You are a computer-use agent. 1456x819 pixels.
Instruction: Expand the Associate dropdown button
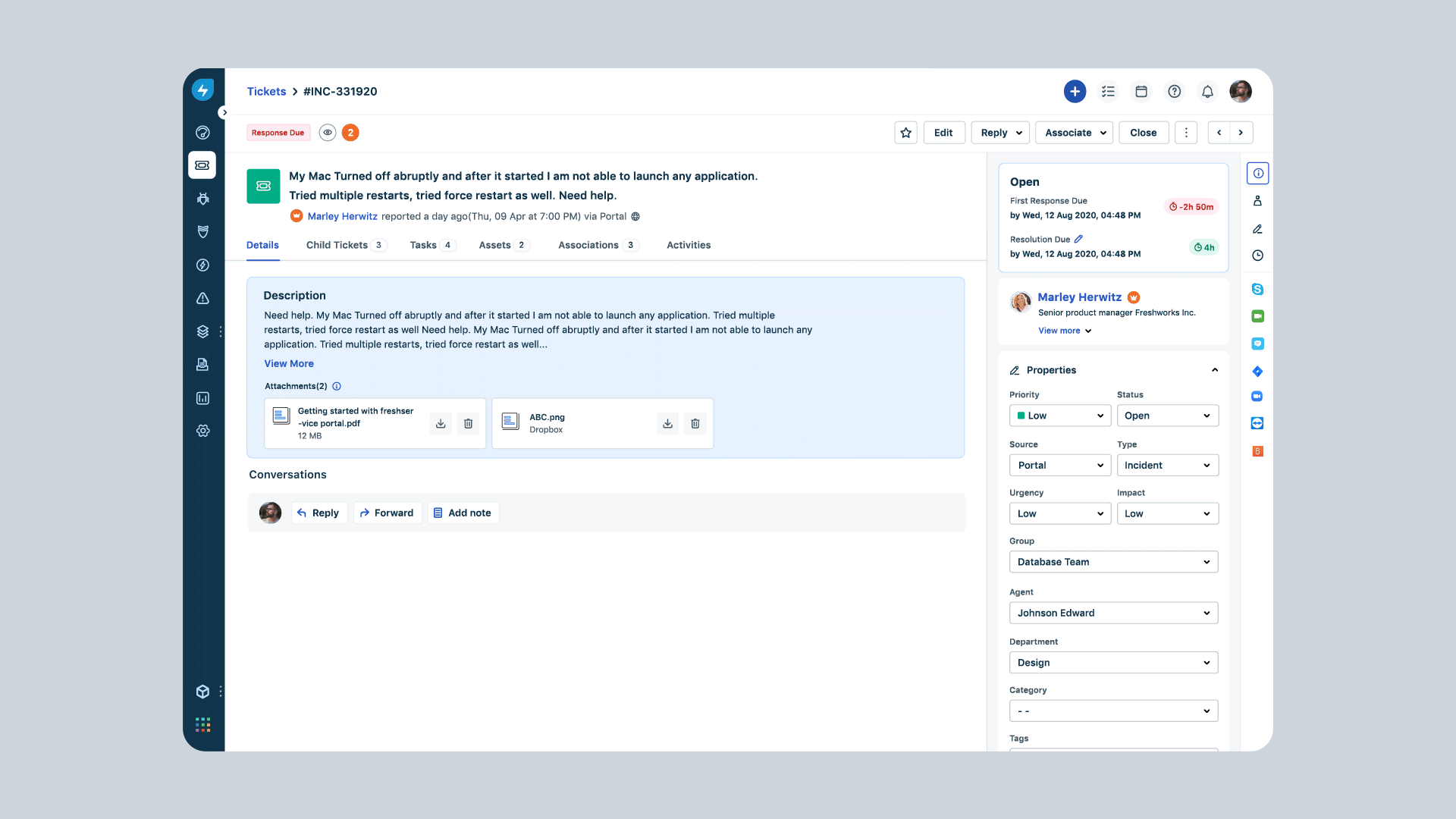(1074, 133)
